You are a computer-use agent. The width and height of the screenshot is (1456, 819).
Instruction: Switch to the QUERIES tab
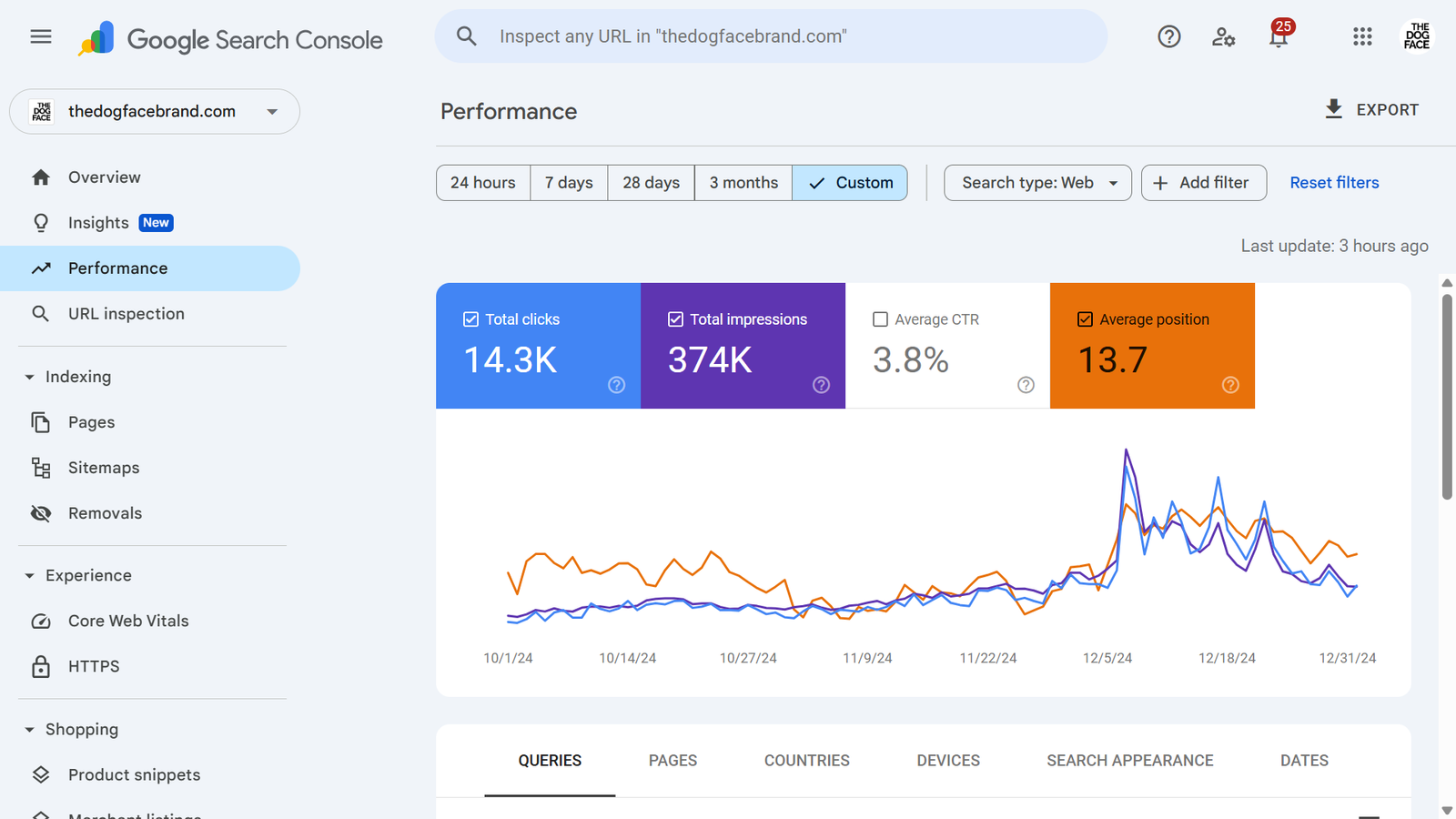point(550,761)
